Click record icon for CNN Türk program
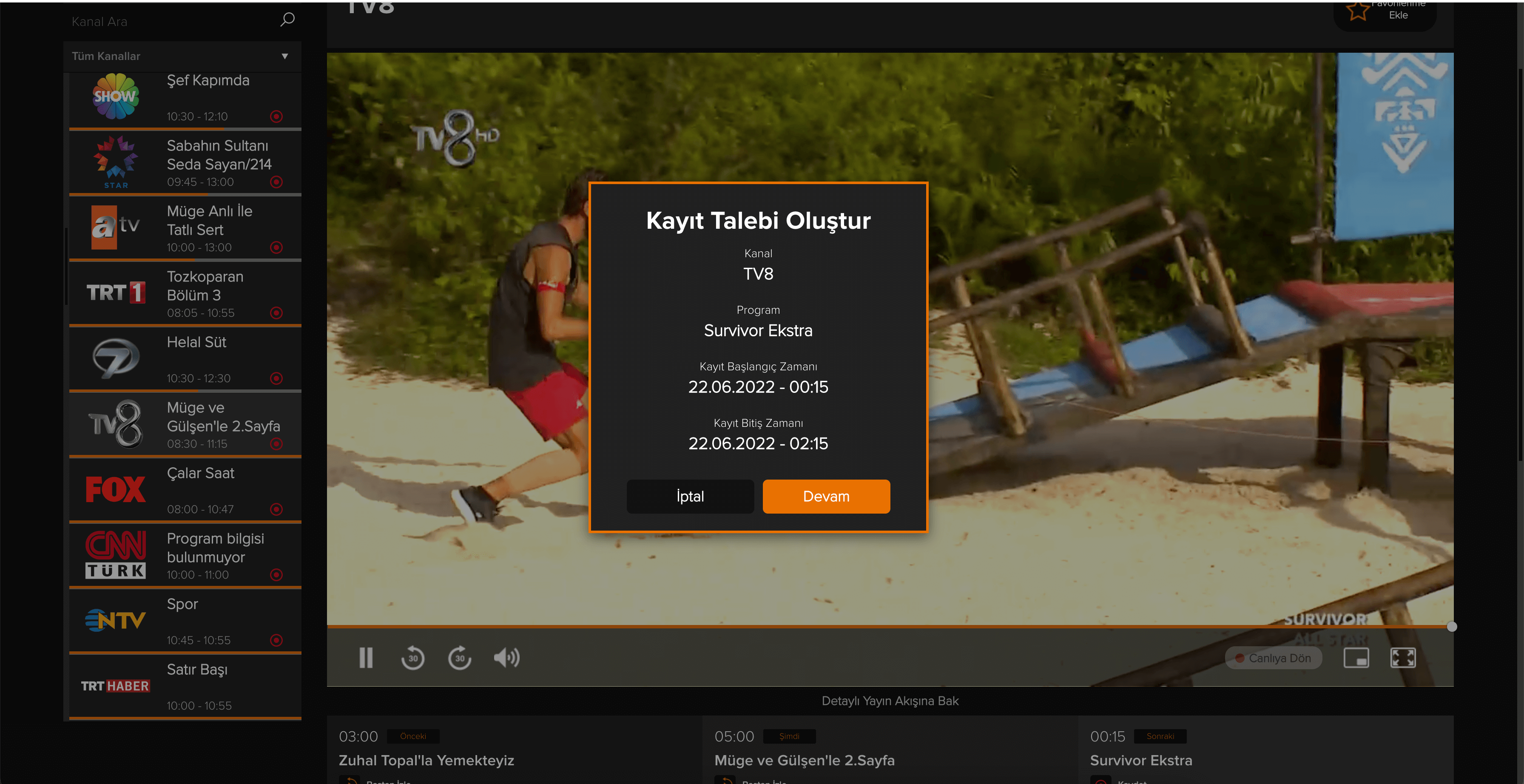The height and width of the screenshot is (784, 1524). (x=276, y=574)
